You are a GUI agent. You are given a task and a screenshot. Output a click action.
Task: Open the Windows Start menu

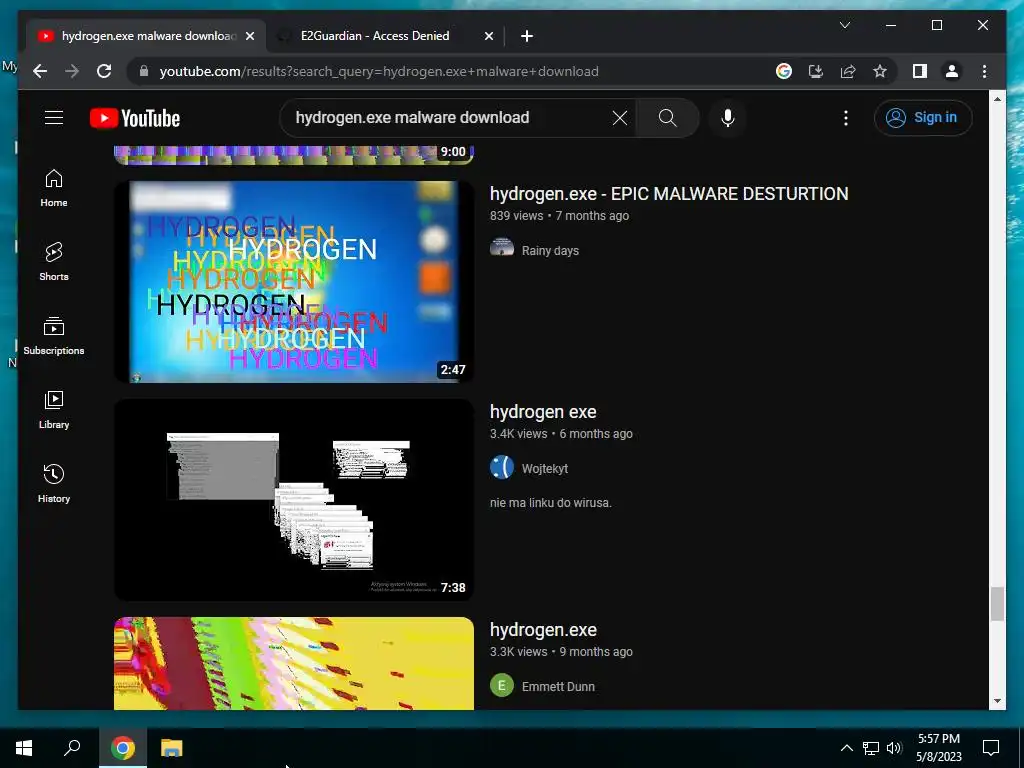tap(24, 748)
